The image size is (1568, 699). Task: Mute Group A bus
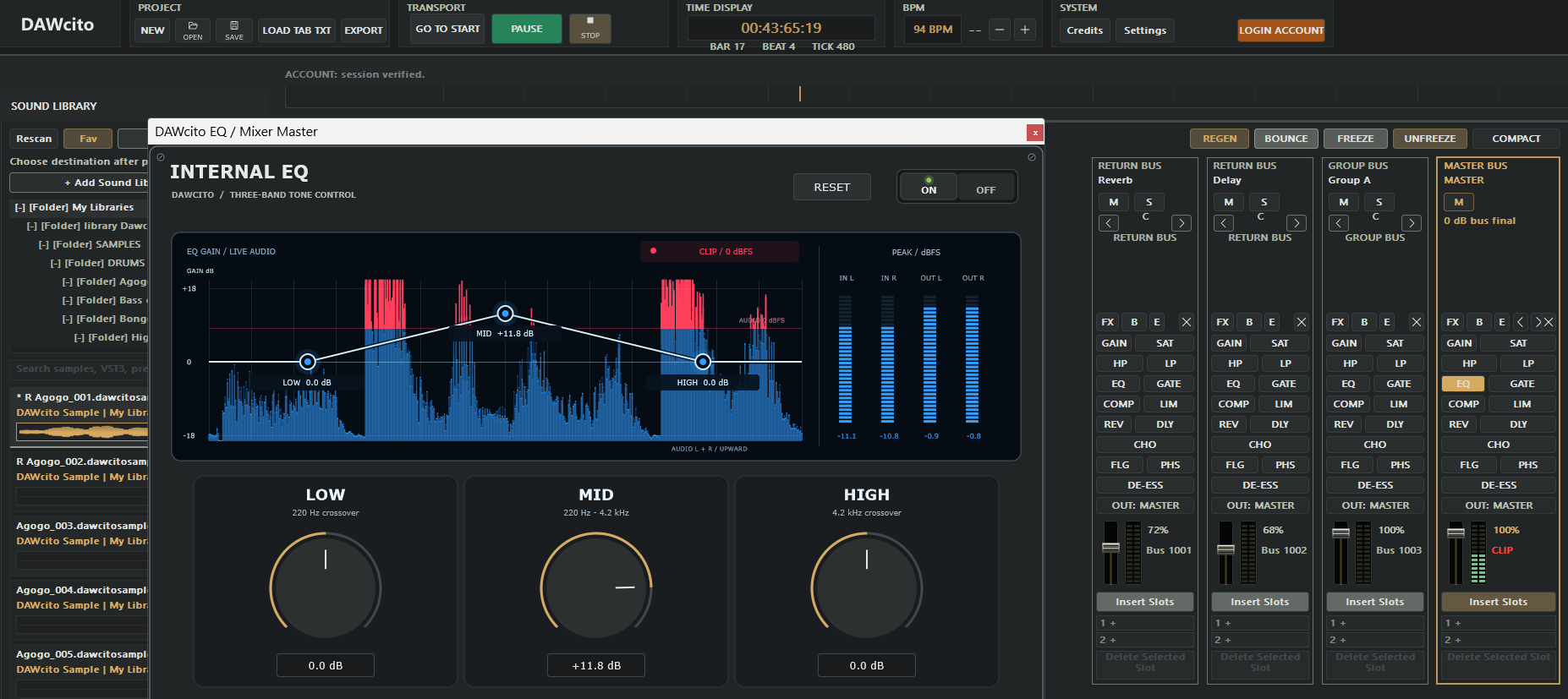coord(1344,202)
